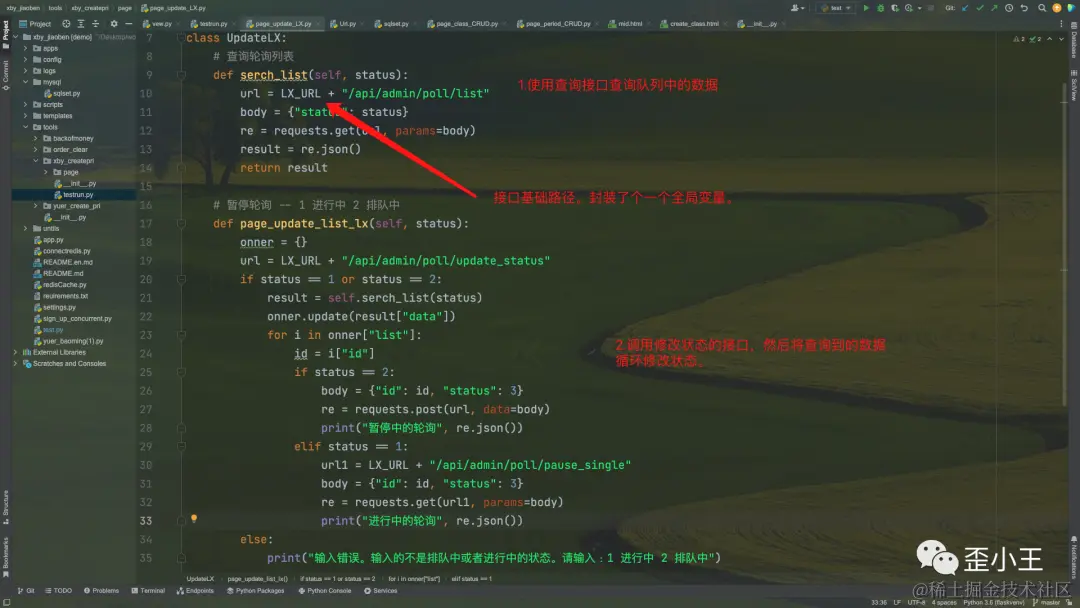Expand the backofmoney folder
Screen dimensions: 1080x608
[36, 138]
